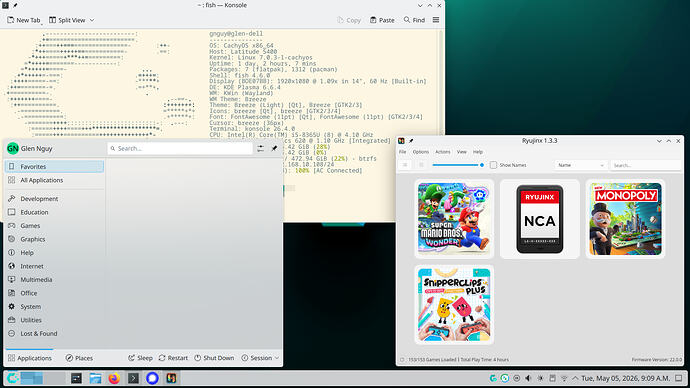Expand the Split View dropdown arrow
690x388 pixels.
click(x=92, y=20)
